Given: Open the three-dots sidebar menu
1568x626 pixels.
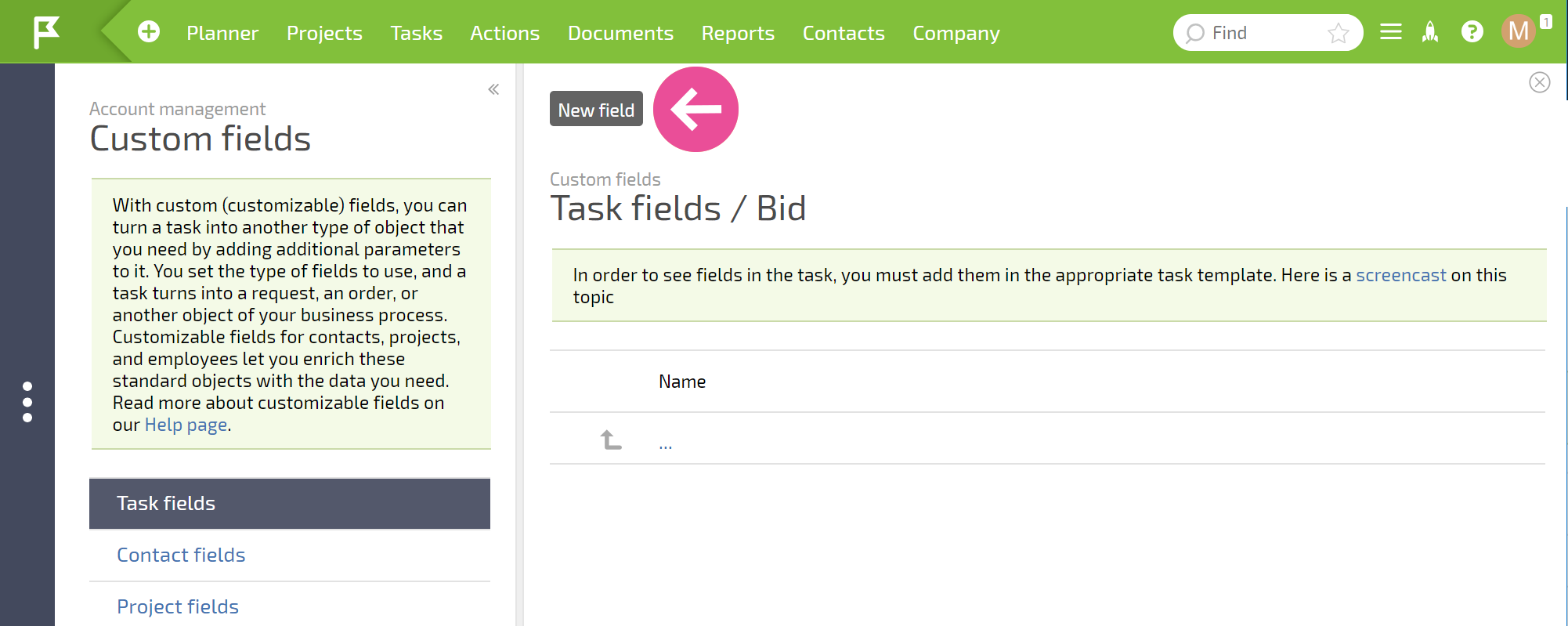Looking at the screenshot, I should (27, 402).
